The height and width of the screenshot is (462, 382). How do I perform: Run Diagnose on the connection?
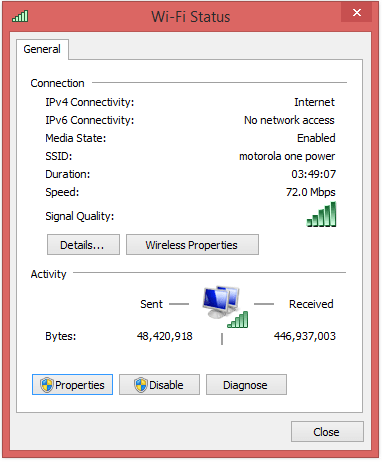click(246, 385)
